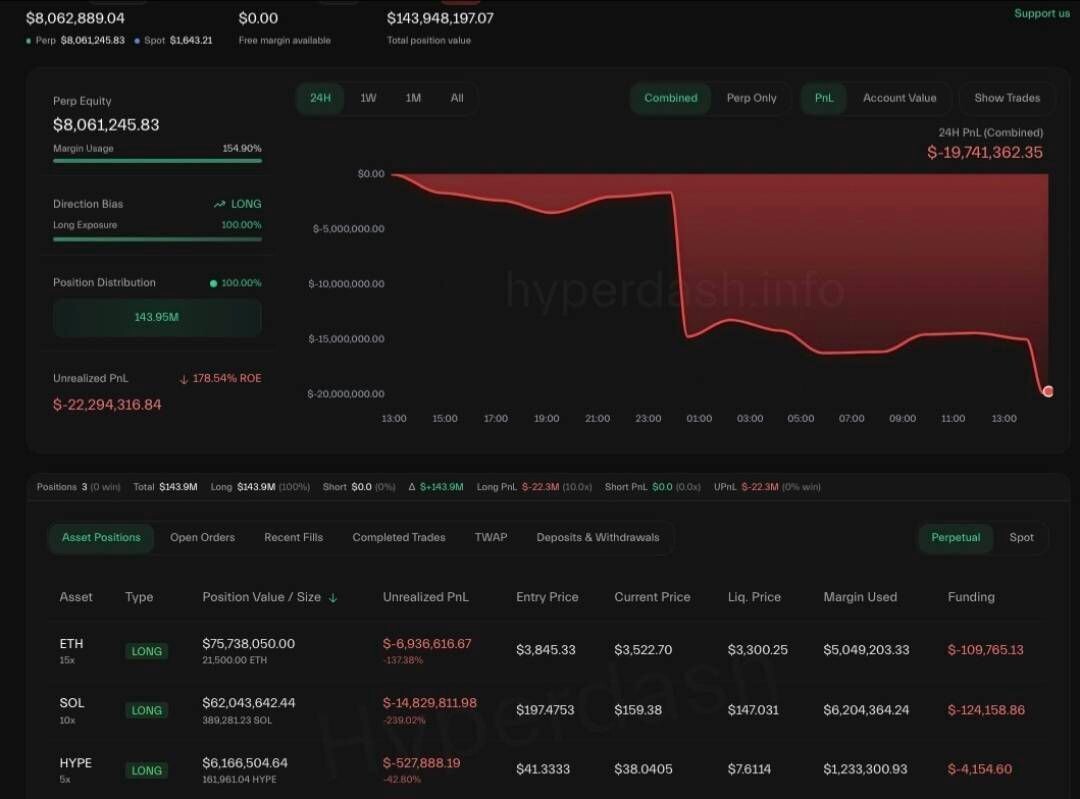Image resolution: width=1080 pixels, height=799 pixels.
Task: Switch chart to Perp Only view
Action: click(751, 98)
